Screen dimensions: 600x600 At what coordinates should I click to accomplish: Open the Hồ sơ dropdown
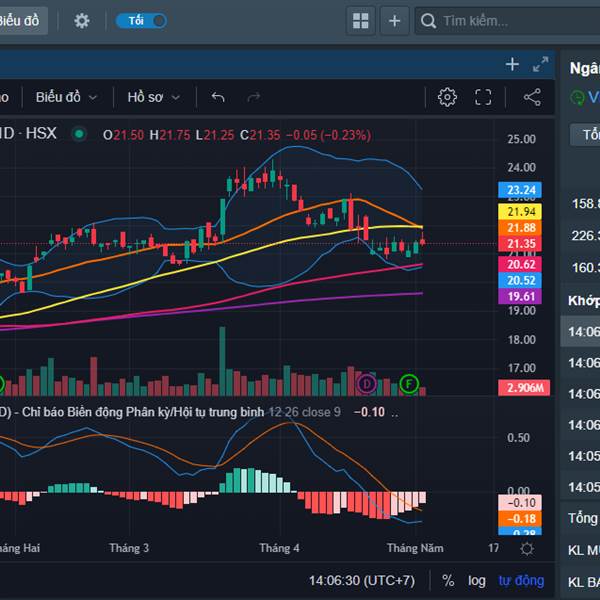click(153, 97)
